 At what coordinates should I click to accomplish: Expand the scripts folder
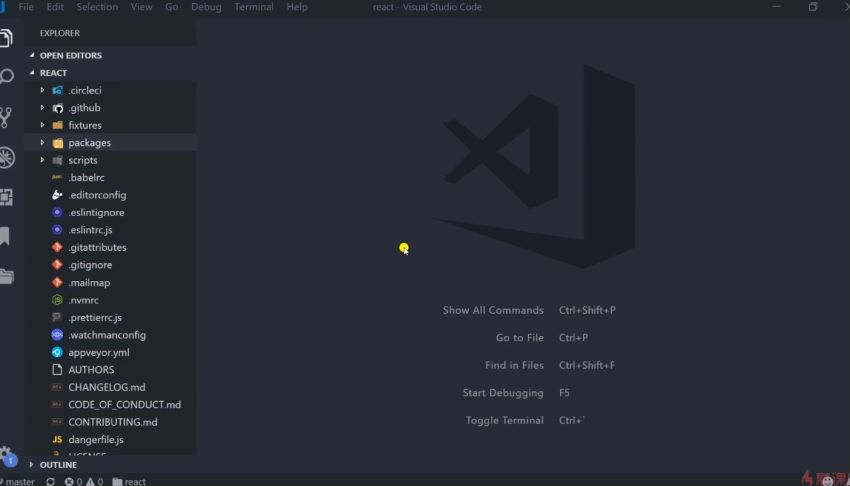click(x=82, y=160)
